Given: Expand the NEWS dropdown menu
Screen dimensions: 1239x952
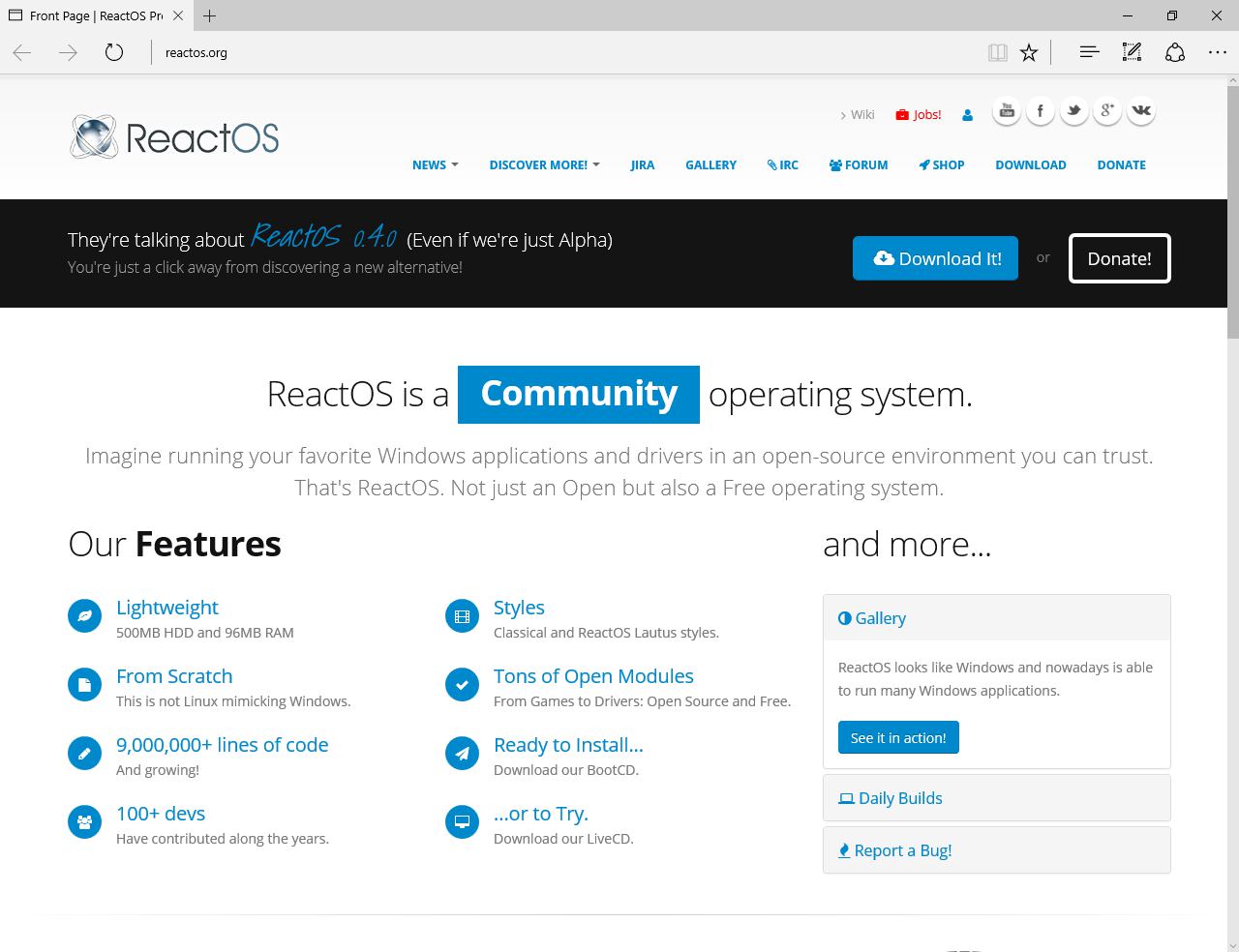Looking at the screenshot, I should tap(436, 164).
